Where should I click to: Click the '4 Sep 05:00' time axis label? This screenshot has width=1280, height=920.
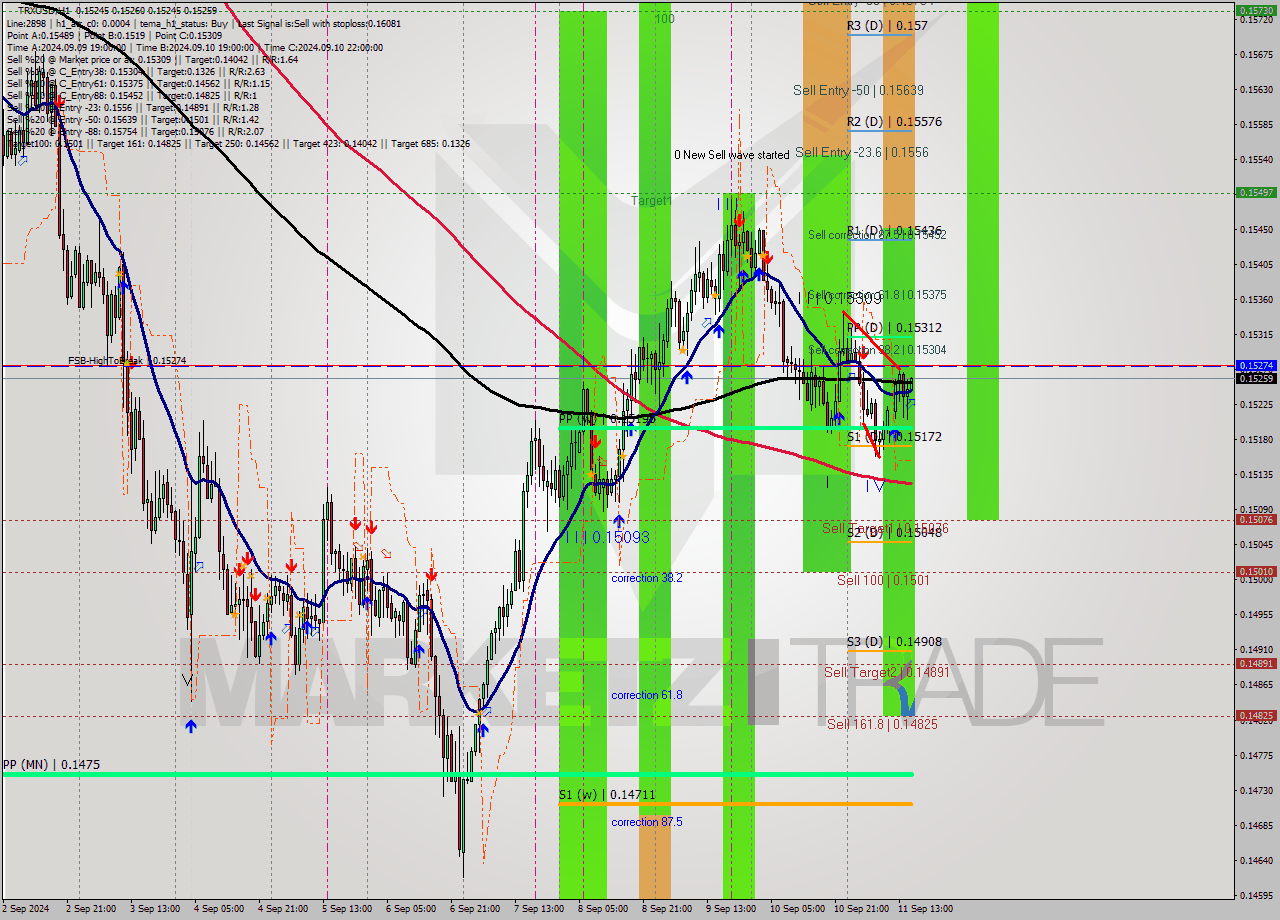(219, 909)
